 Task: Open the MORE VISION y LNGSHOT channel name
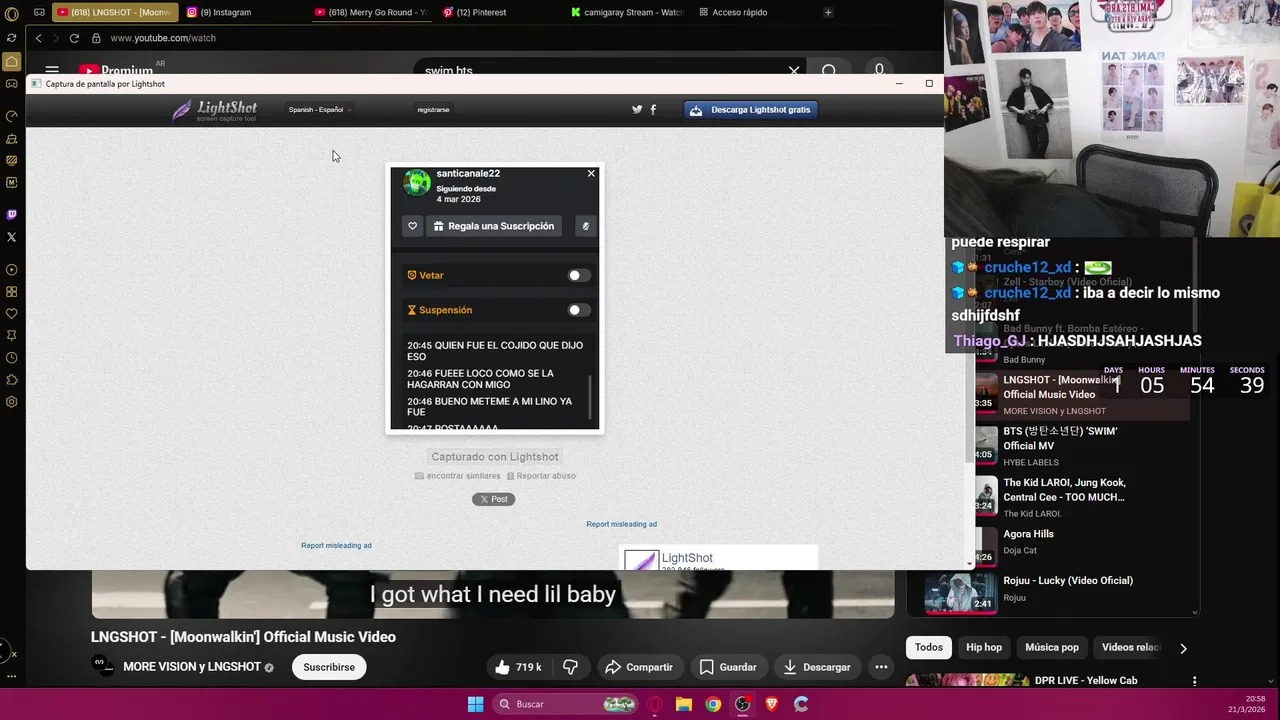[192, 667]
